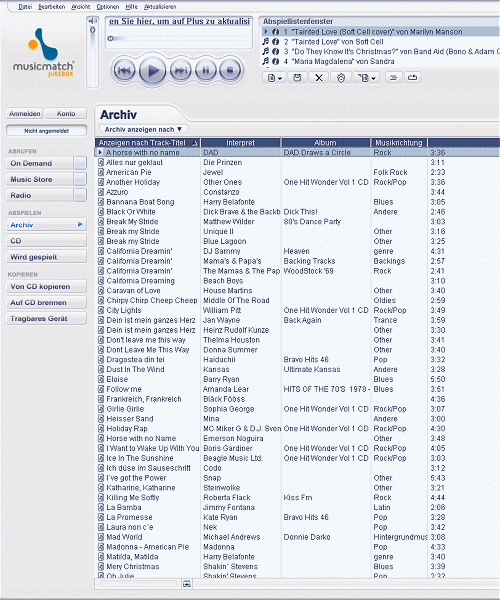
Task: Expand the side button next to Radio
Action: pos(80,196)
